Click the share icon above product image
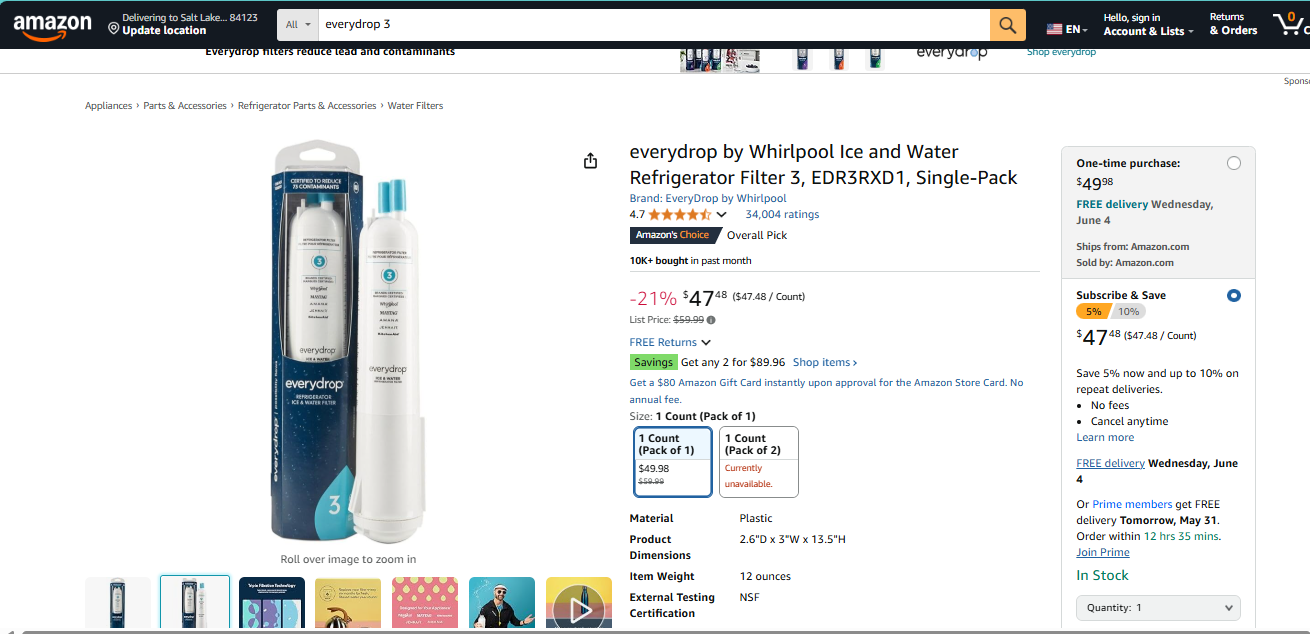 pos(590,161)
